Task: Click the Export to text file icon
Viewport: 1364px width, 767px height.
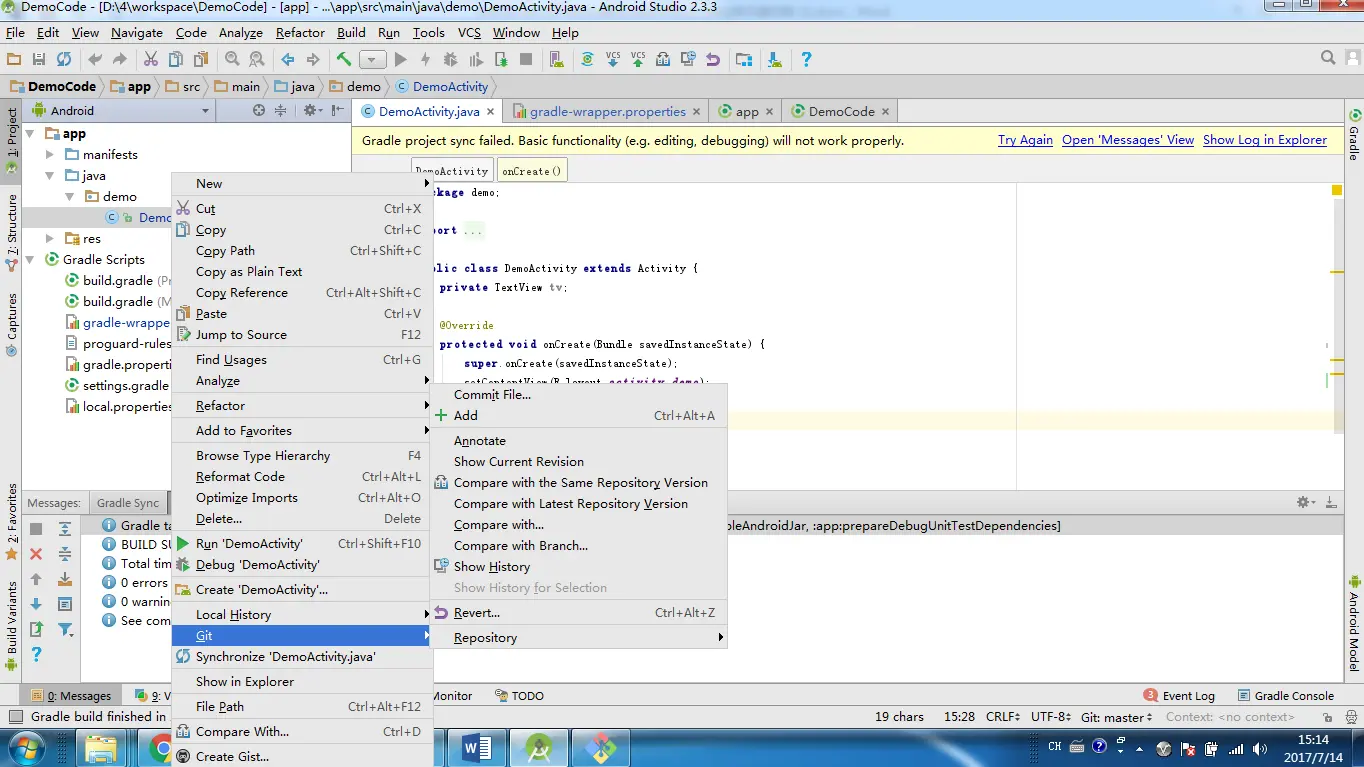Action: click(x=36, y=629)
